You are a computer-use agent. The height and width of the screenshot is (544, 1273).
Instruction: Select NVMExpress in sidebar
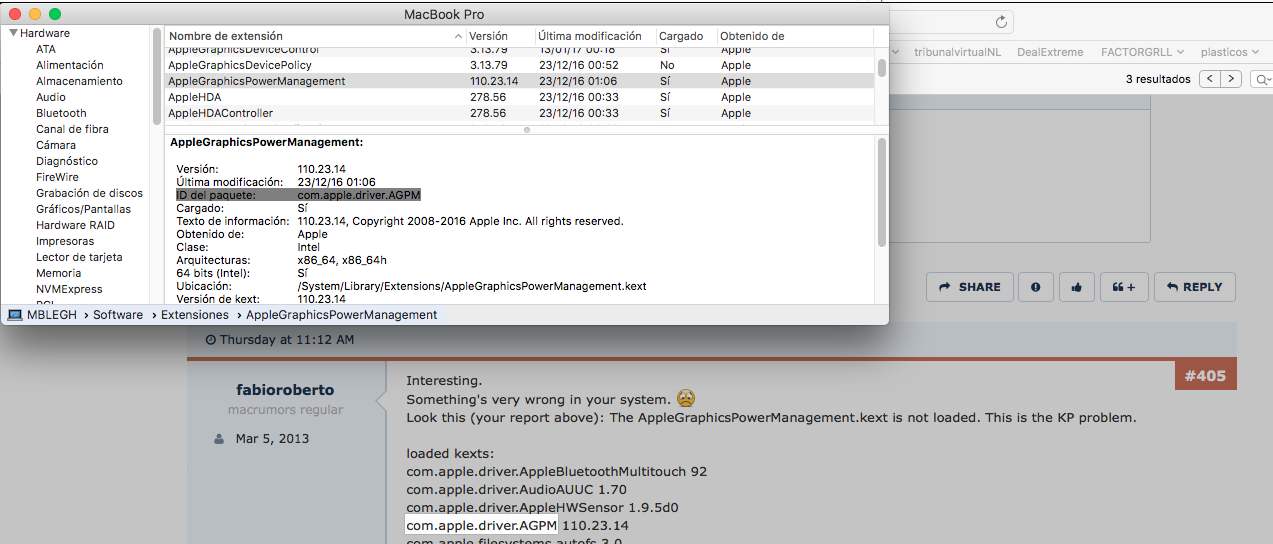69,289
